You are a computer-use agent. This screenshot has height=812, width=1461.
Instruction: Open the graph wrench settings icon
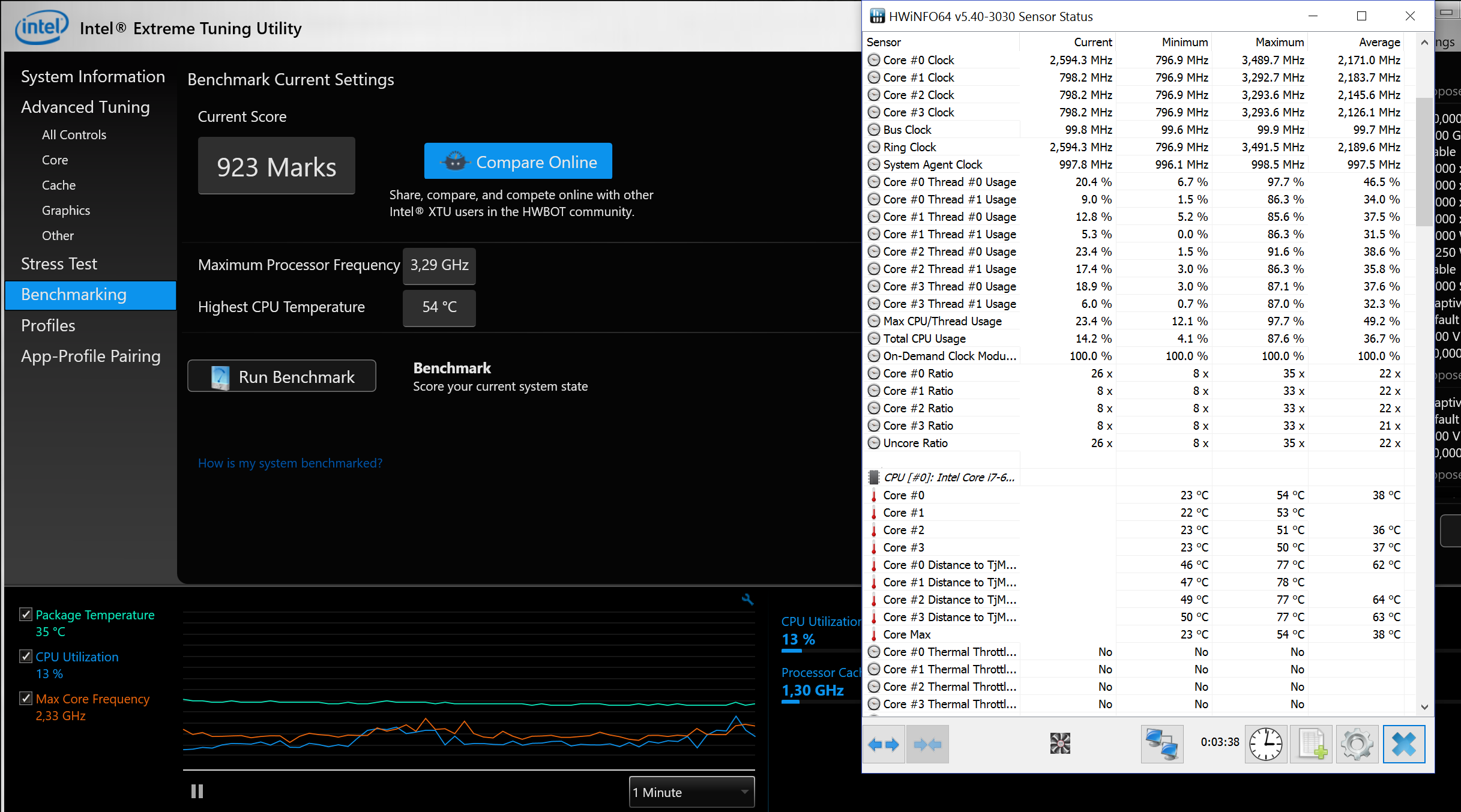pos(747,599)
